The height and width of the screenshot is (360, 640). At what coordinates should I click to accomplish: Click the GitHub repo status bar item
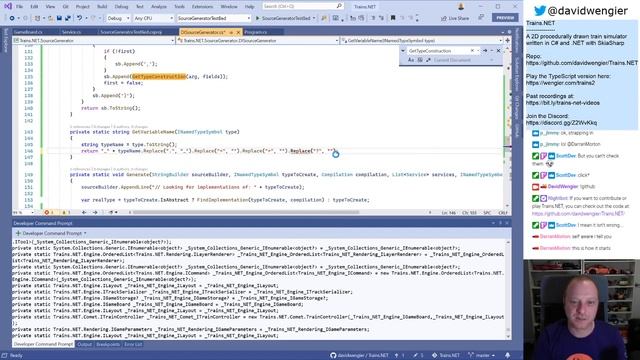coord(359,355)
